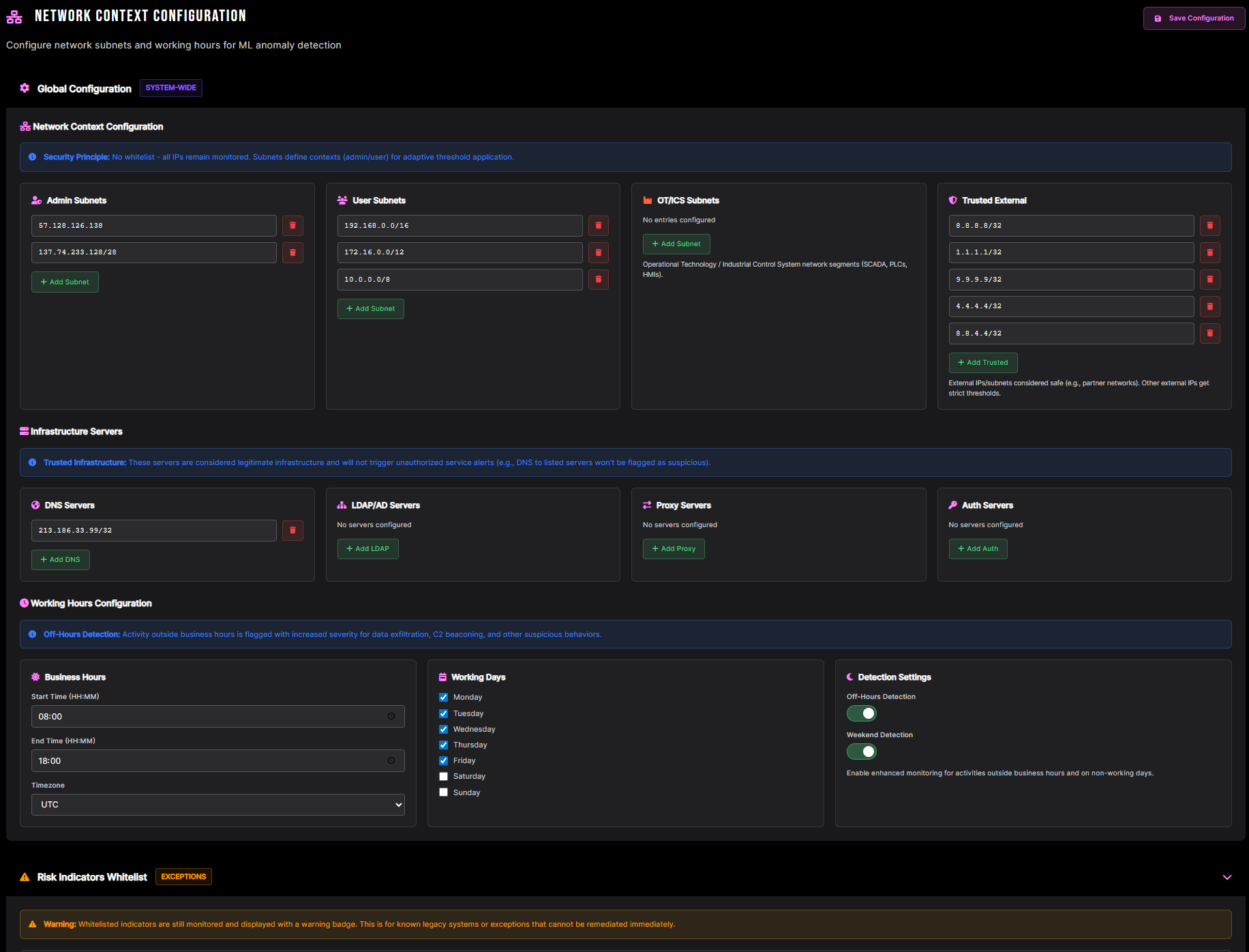Click the SYSTEM-WIDE badge
Viewport: 1249px width, 952px height.
tap(170, 87)
